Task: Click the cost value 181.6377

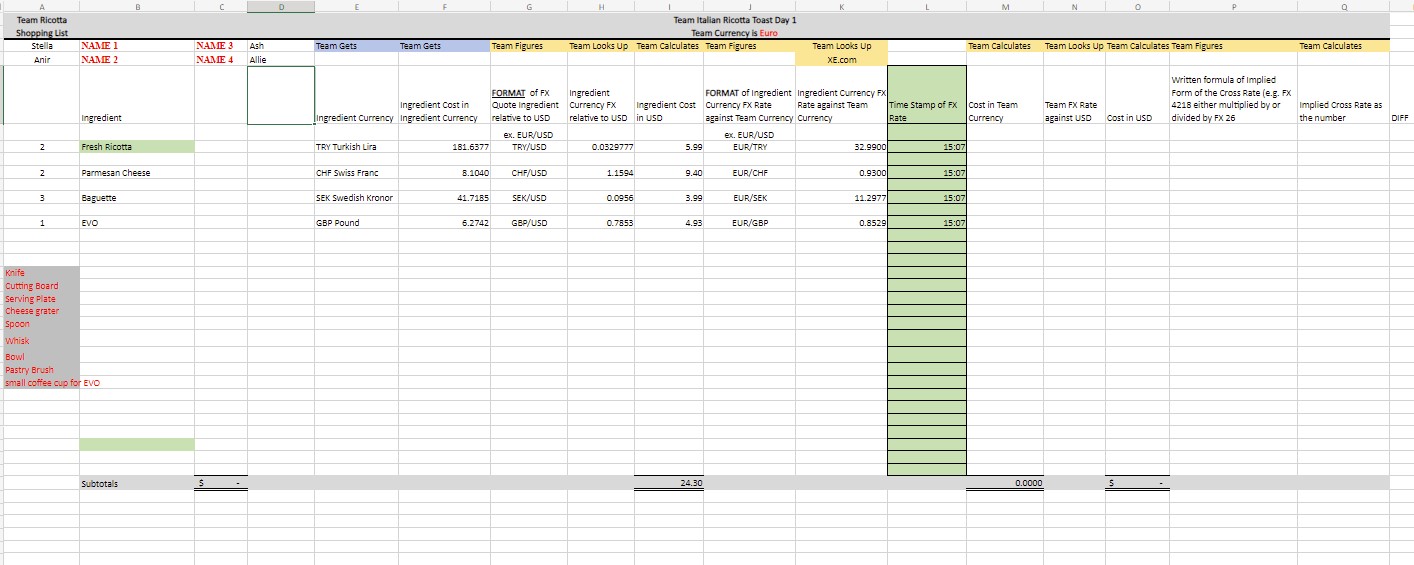Action: [444, 147]
